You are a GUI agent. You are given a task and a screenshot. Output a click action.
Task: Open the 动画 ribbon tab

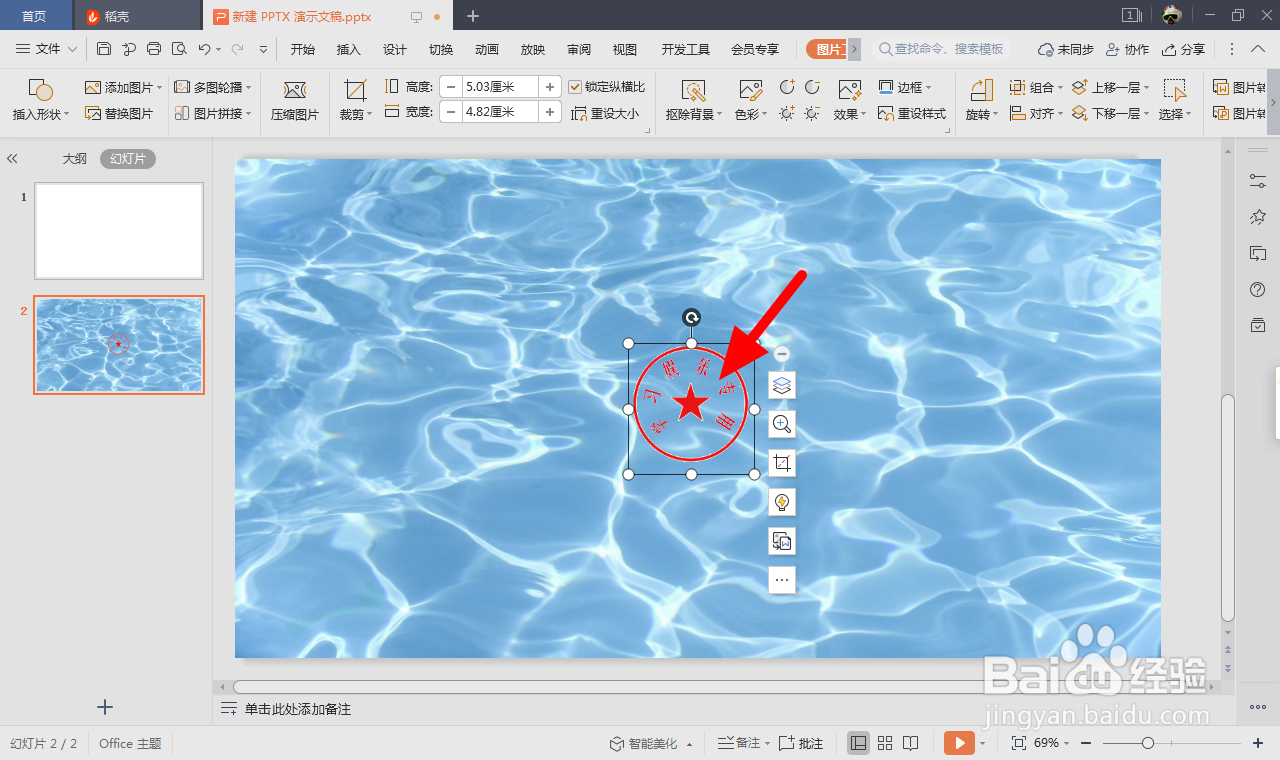(x=487, y=49)
